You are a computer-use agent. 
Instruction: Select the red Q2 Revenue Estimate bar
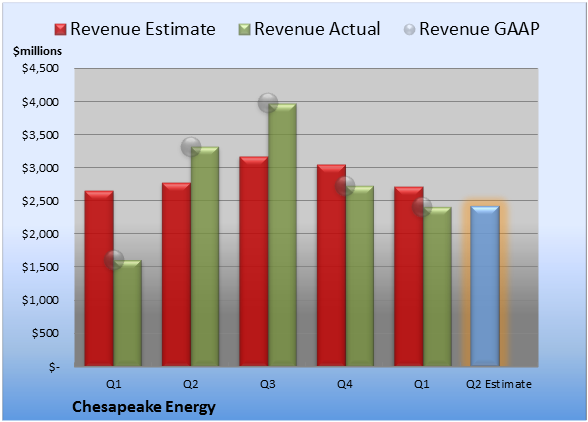click(x=176, y=274)
